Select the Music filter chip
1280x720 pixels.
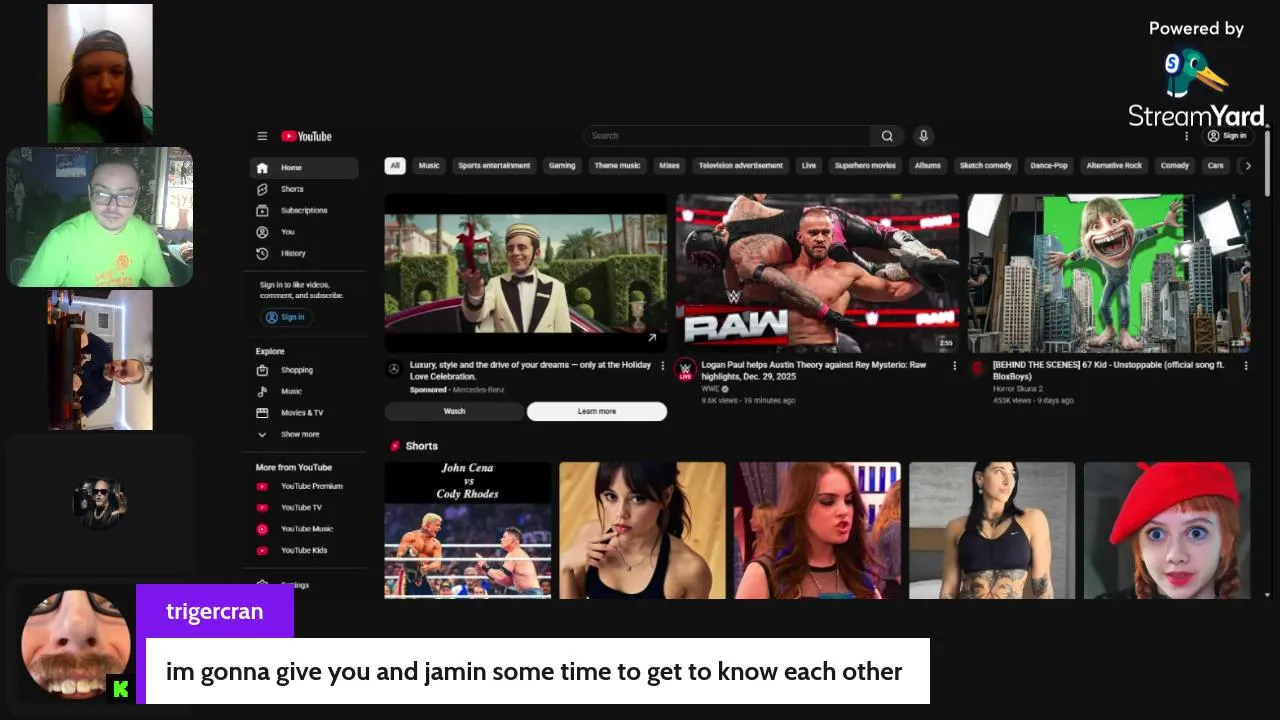tap(429, 166)
